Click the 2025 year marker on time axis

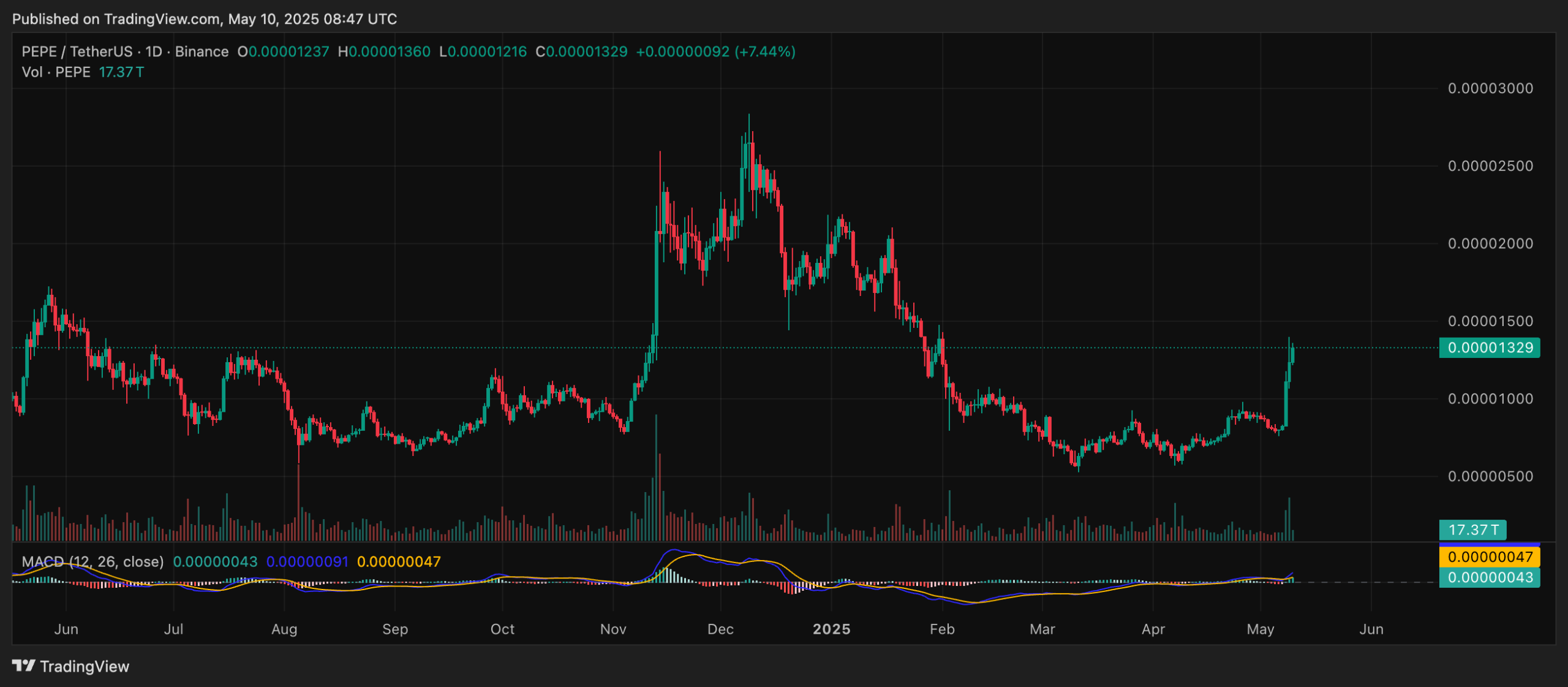831,629
